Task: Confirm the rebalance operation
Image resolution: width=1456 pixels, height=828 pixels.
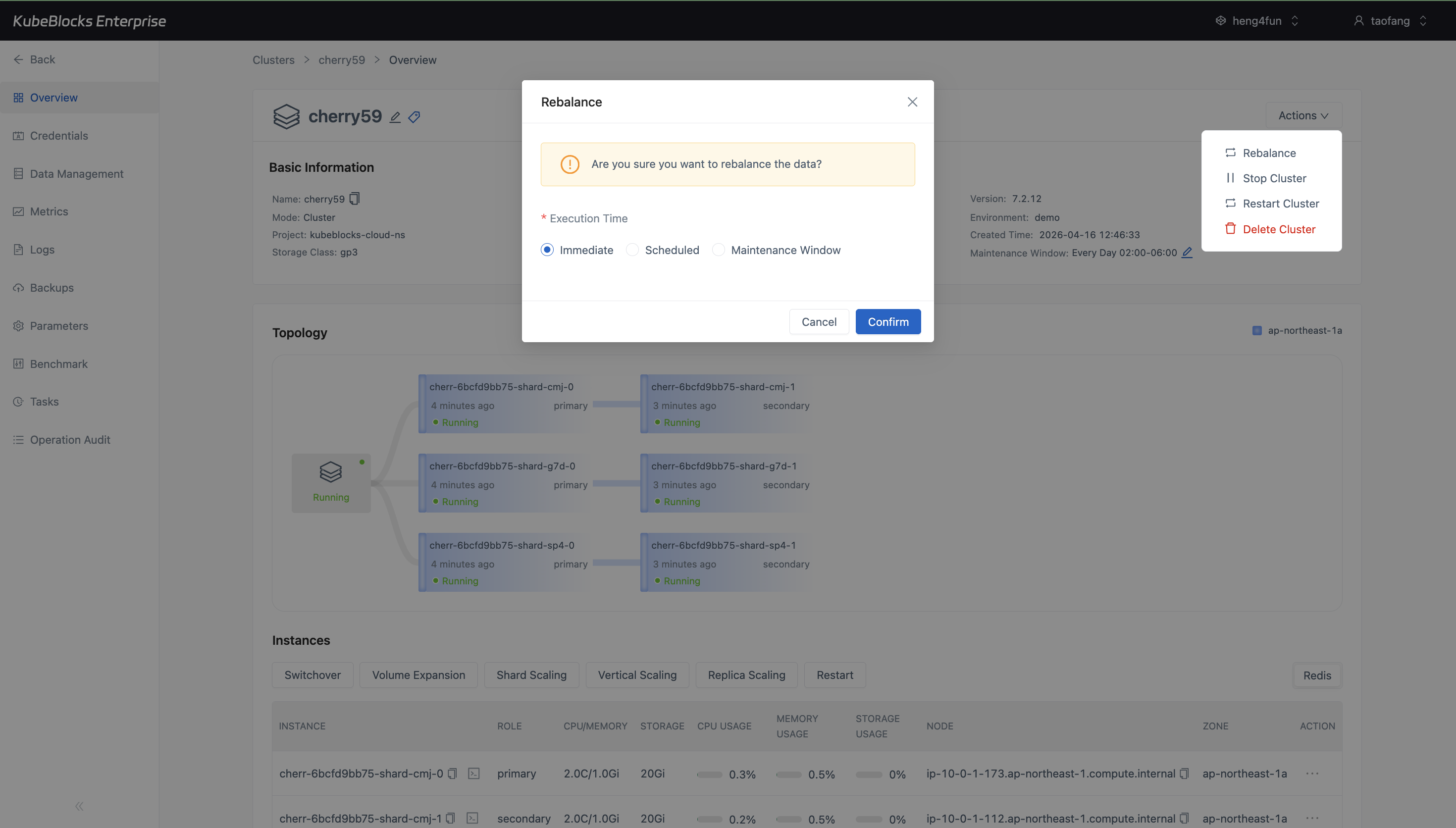Action: (x=887, y=322)
